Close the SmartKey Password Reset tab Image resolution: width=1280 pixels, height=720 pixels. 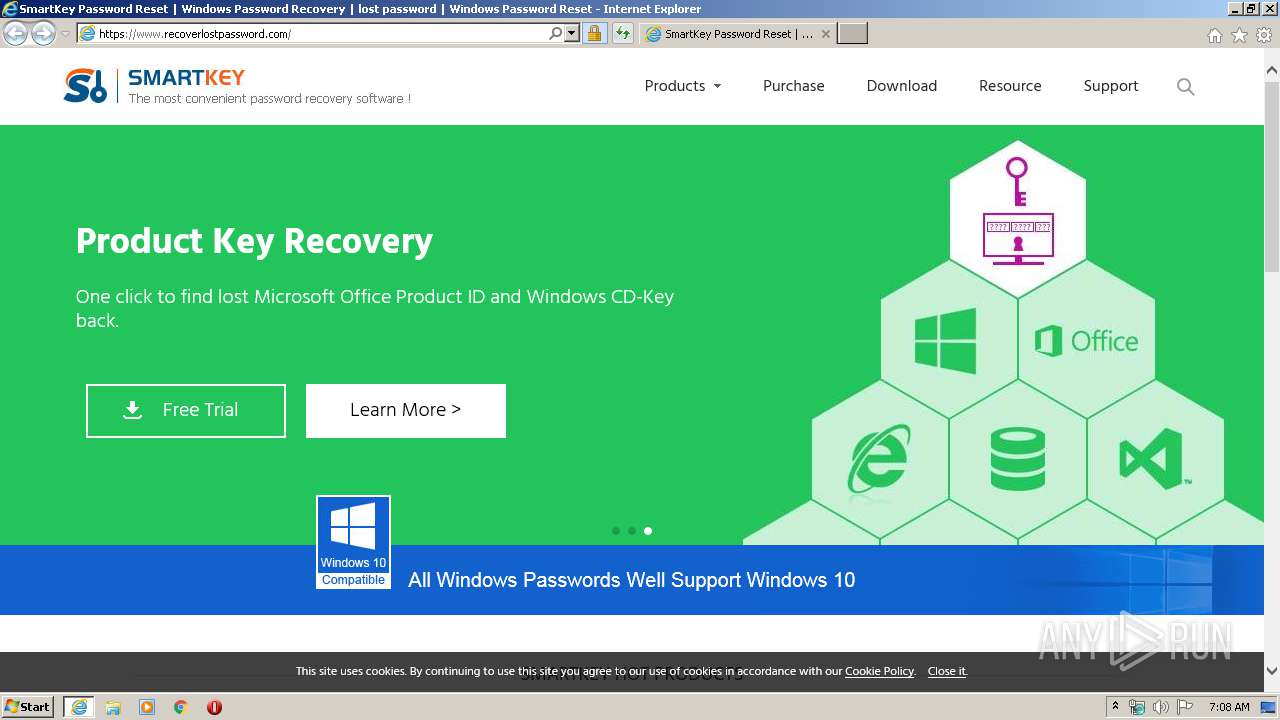[x=826, y=34]
